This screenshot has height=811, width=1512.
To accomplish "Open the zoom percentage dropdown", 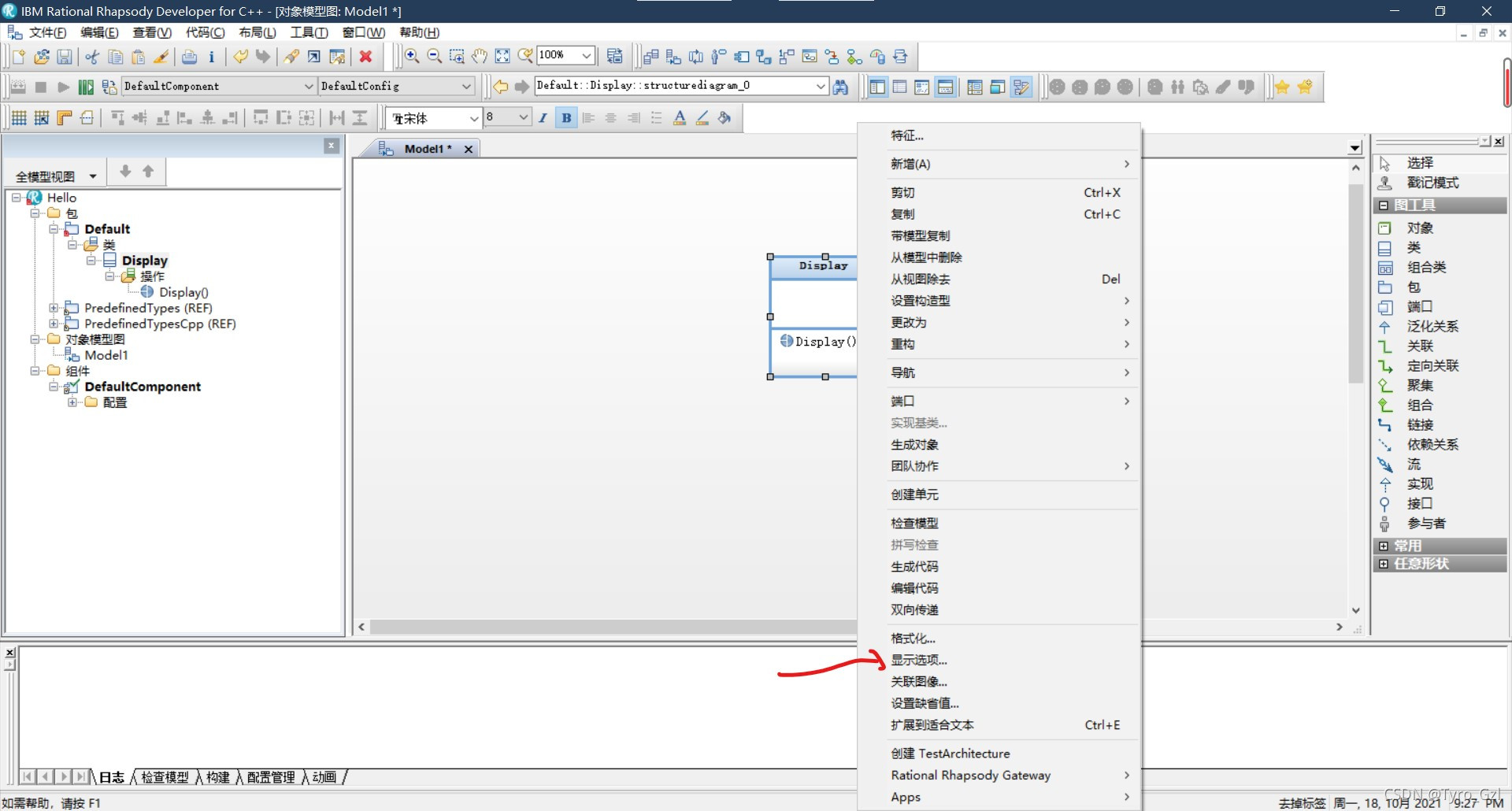I will pos(587,56).
